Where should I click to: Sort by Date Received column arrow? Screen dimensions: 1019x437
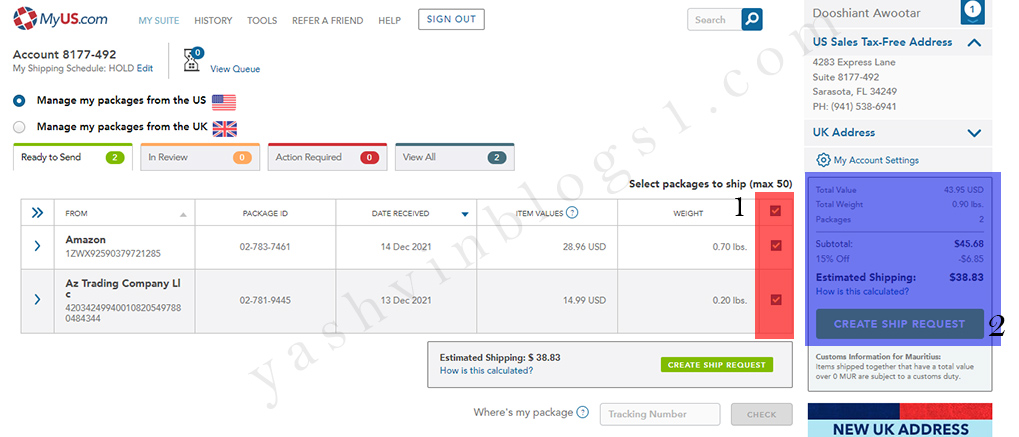(465, 213)
